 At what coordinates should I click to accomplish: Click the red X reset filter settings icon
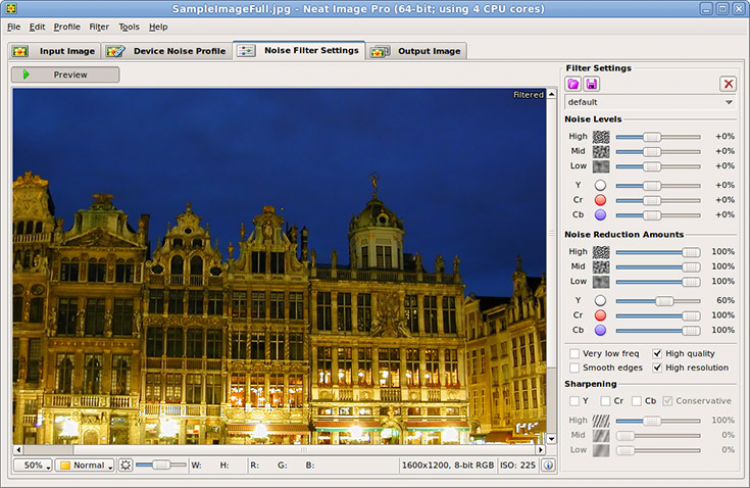[728, 84]
